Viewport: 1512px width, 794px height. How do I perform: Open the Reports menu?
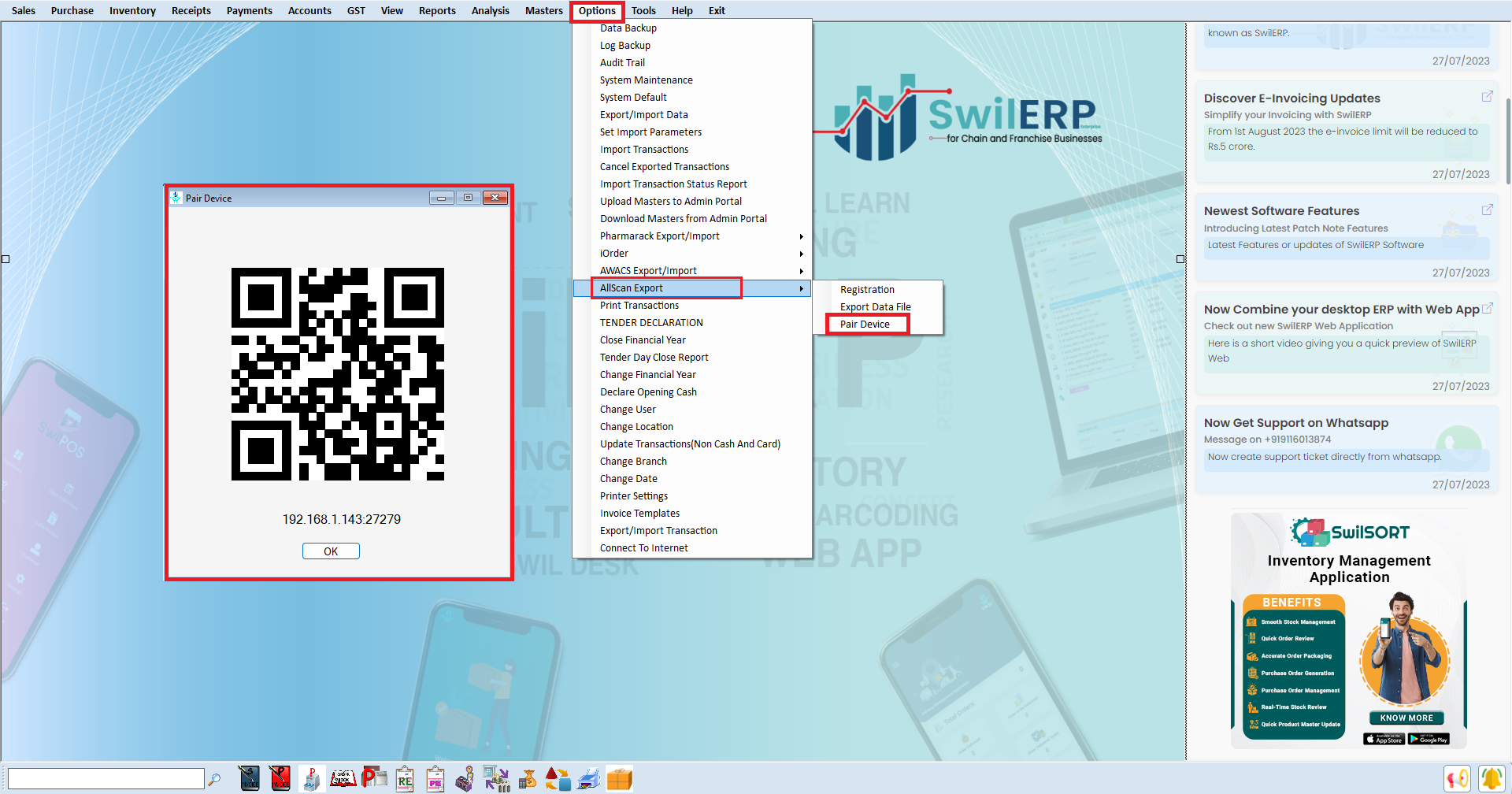437,10
